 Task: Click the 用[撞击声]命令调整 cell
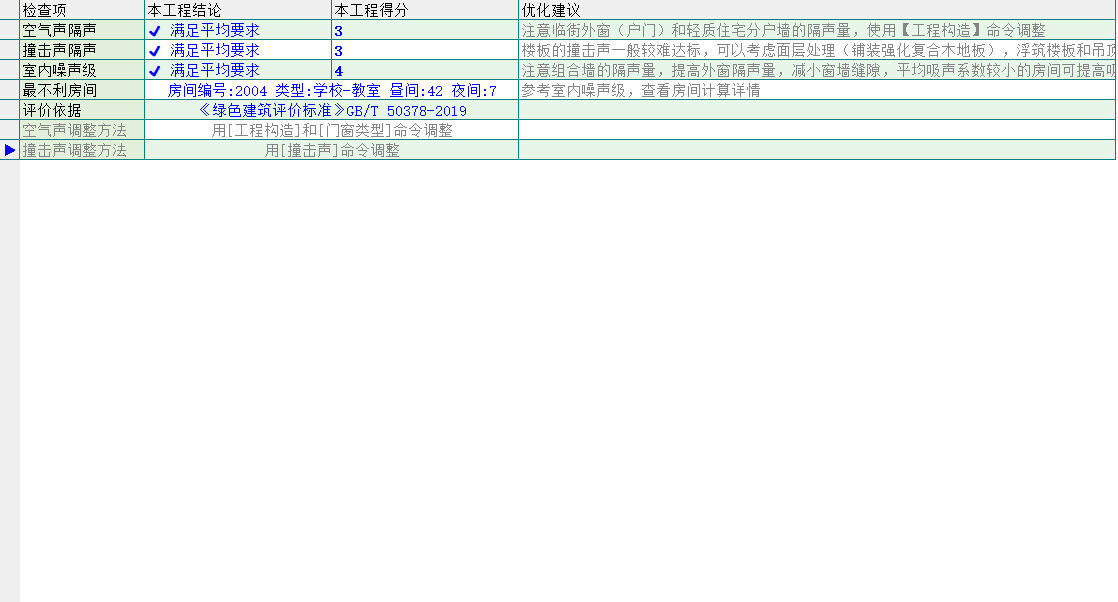pyautogui.click(x=331, y=150)
